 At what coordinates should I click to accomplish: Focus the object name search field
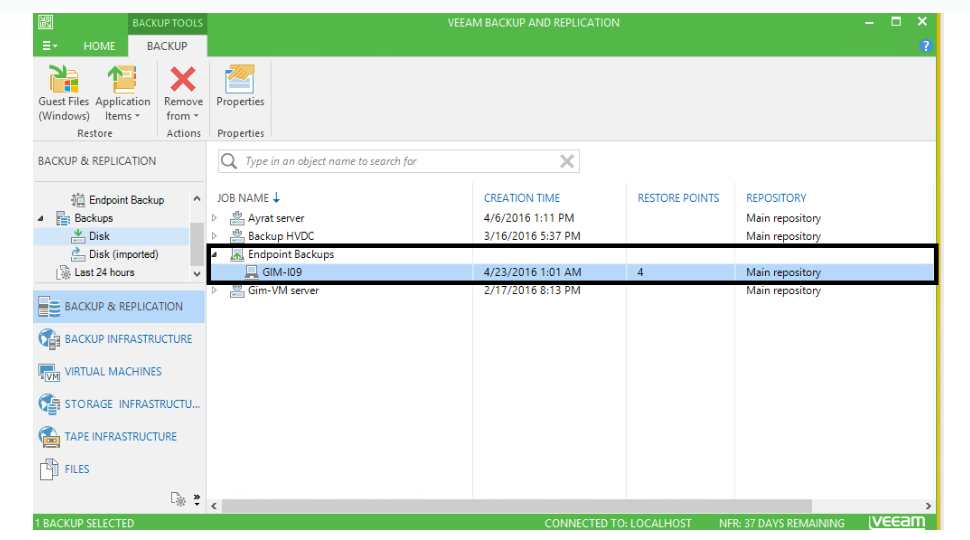click(x=395, y=161)
